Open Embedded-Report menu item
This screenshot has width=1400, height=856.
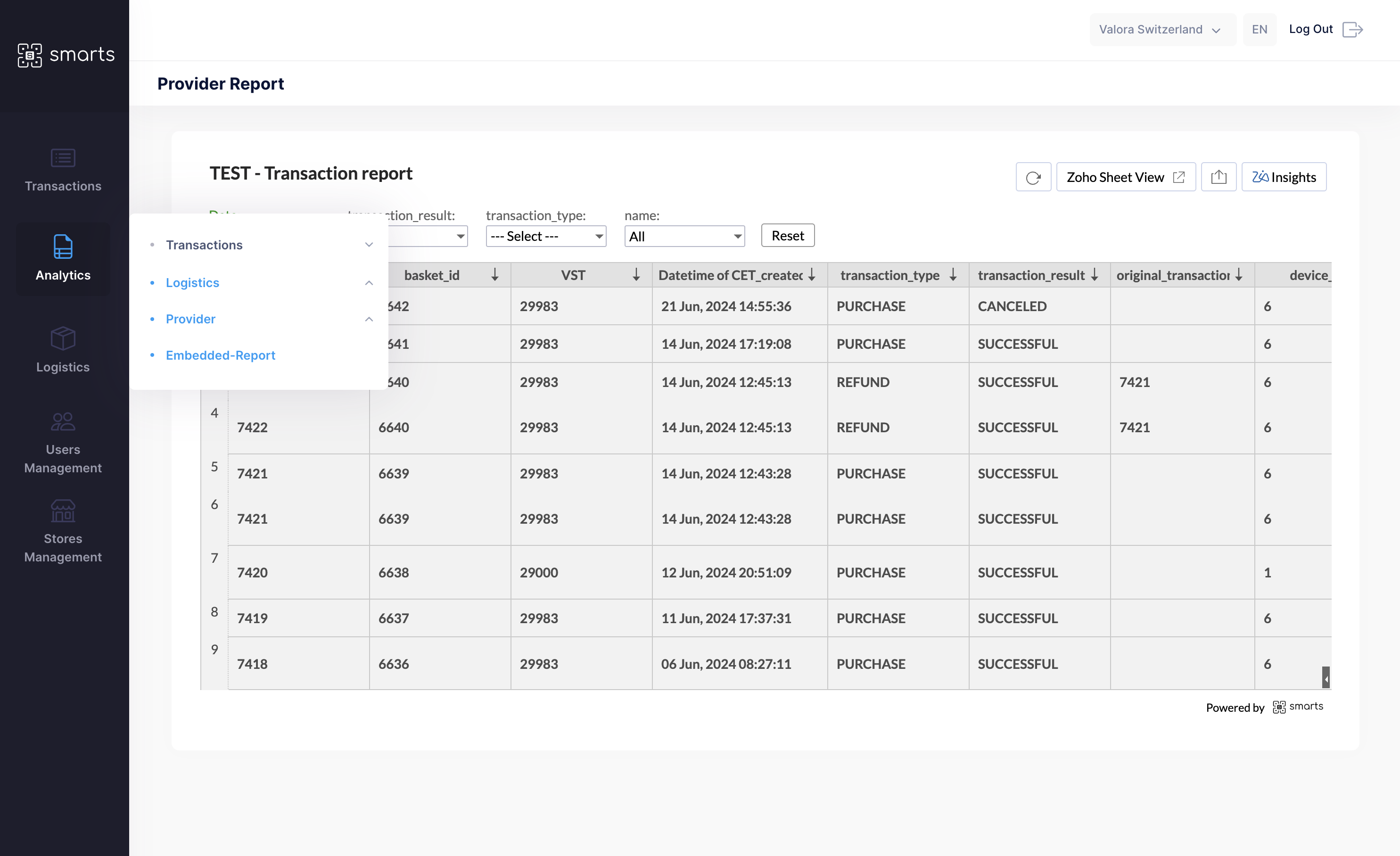pyautogui.click(x=221, y=355)
